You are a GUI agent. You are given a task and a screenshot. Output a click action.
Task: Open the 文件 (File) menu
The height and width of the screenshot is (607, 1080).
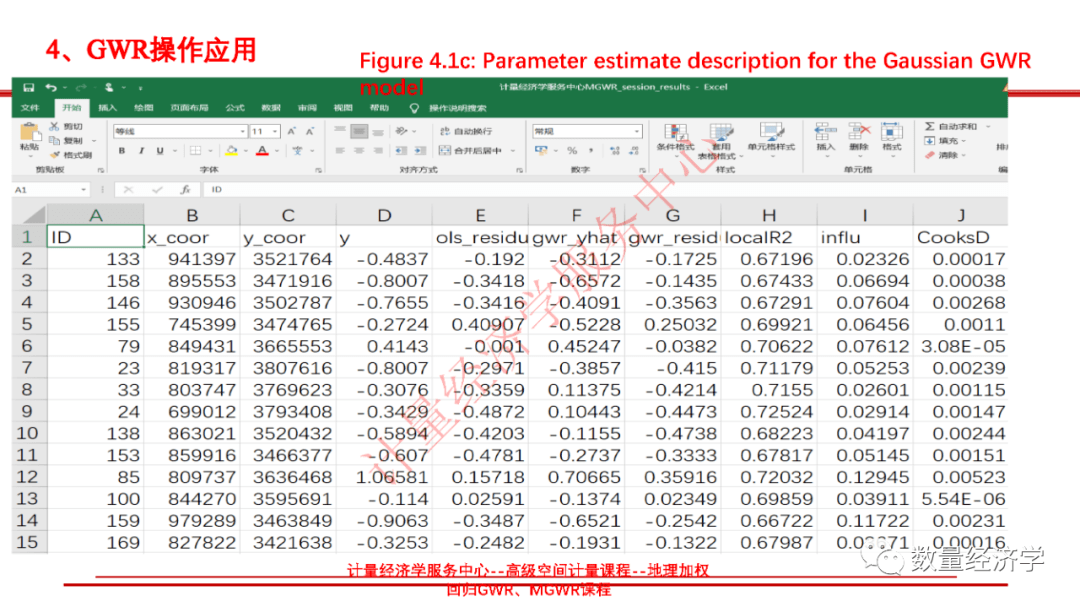31,106
